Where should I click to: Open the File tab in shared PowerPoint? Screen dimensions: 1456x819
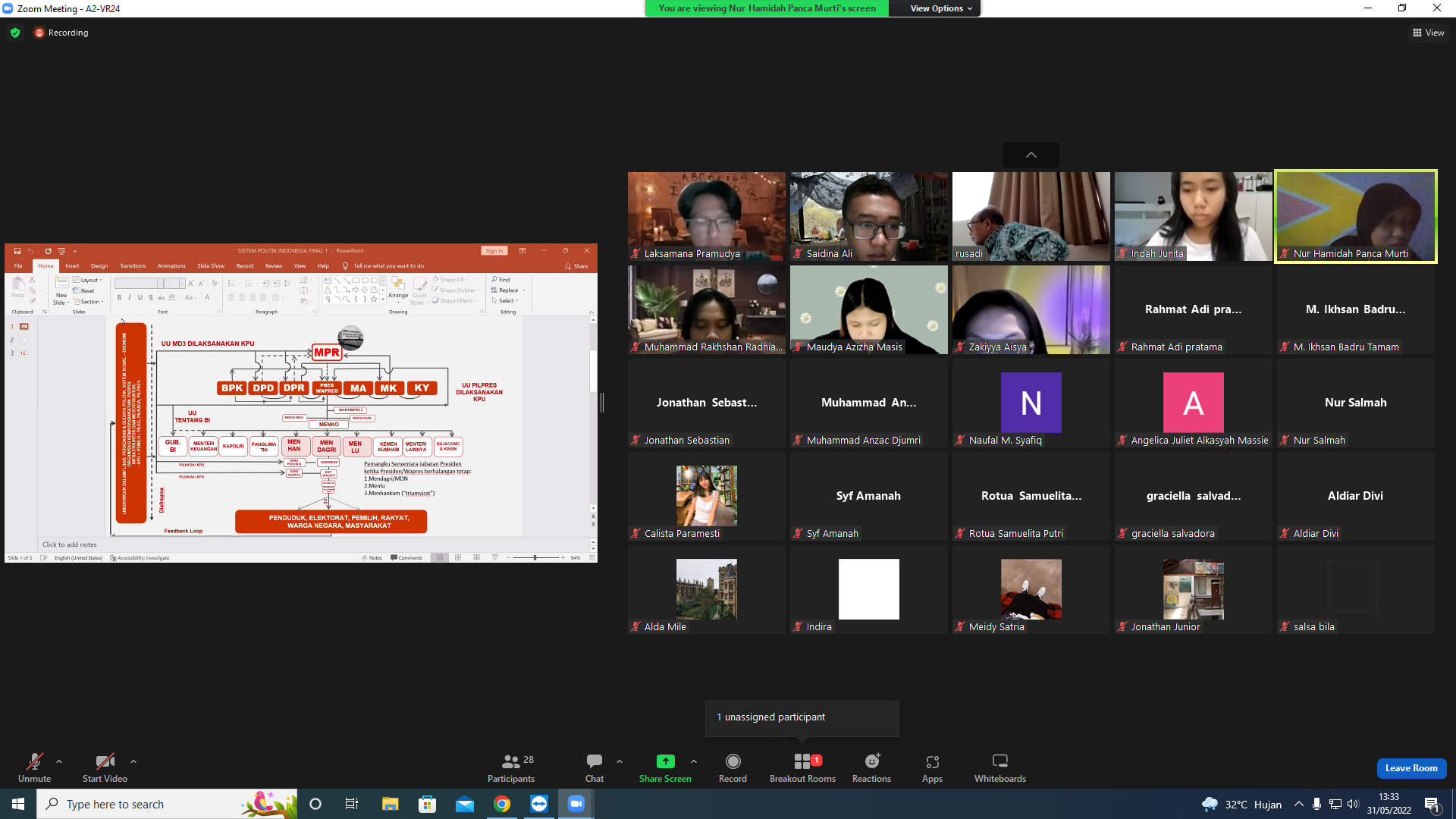click(x=18, y=266)
